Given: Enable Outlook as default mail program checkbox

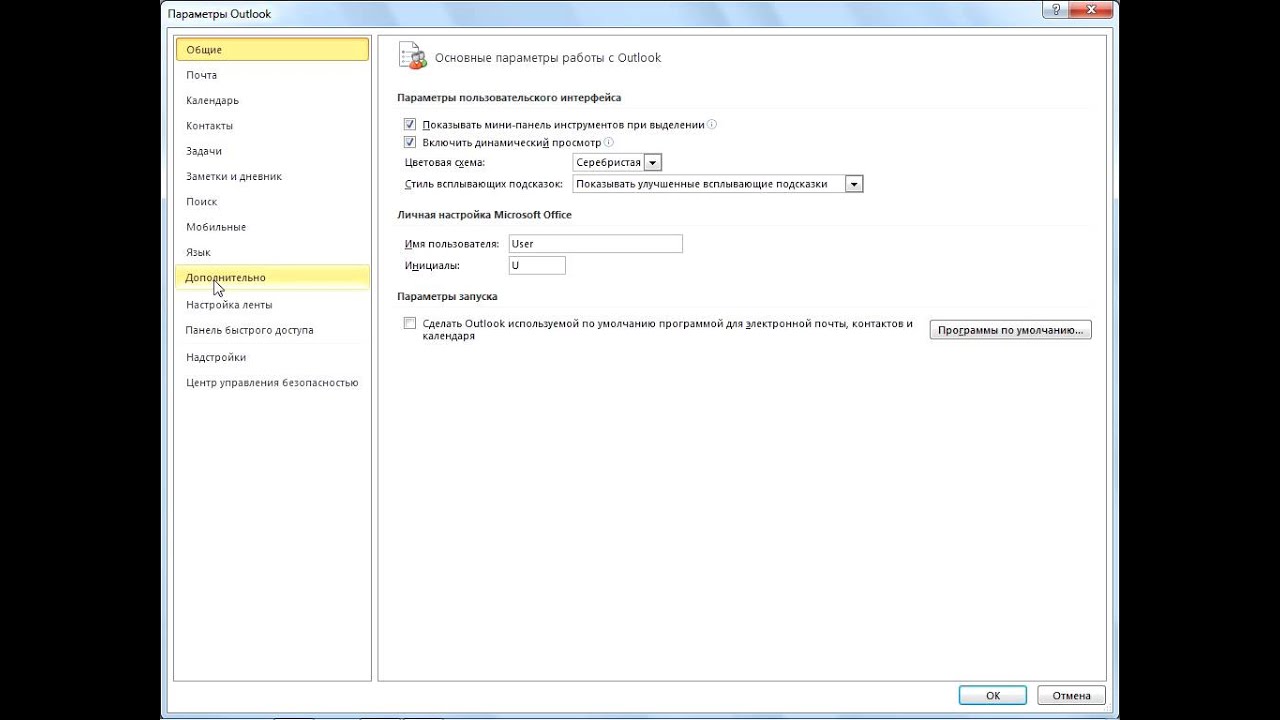Looking at the screenshot, I should pyautogui.click(x=409, y=323).
